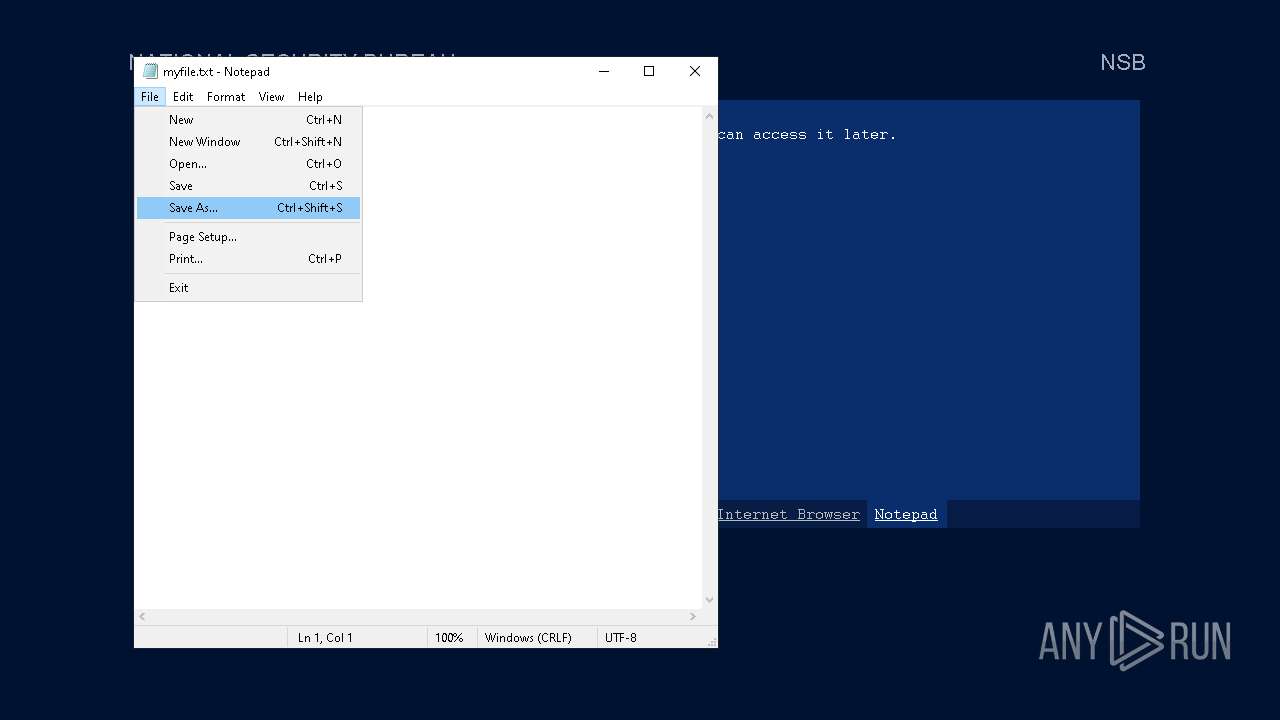Open the View menu
1280x720 pixels.
click(x=271, y=96)
